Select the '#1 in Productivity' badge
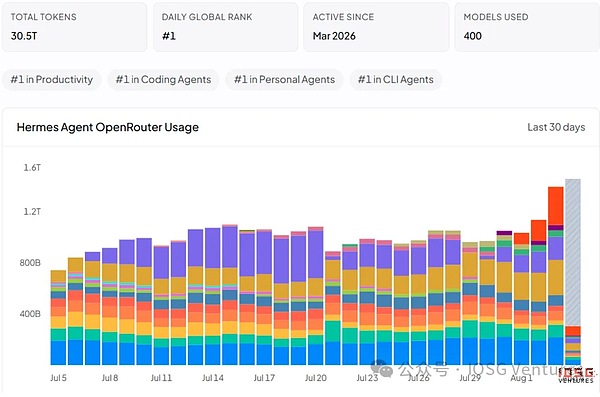 (52, 80)
